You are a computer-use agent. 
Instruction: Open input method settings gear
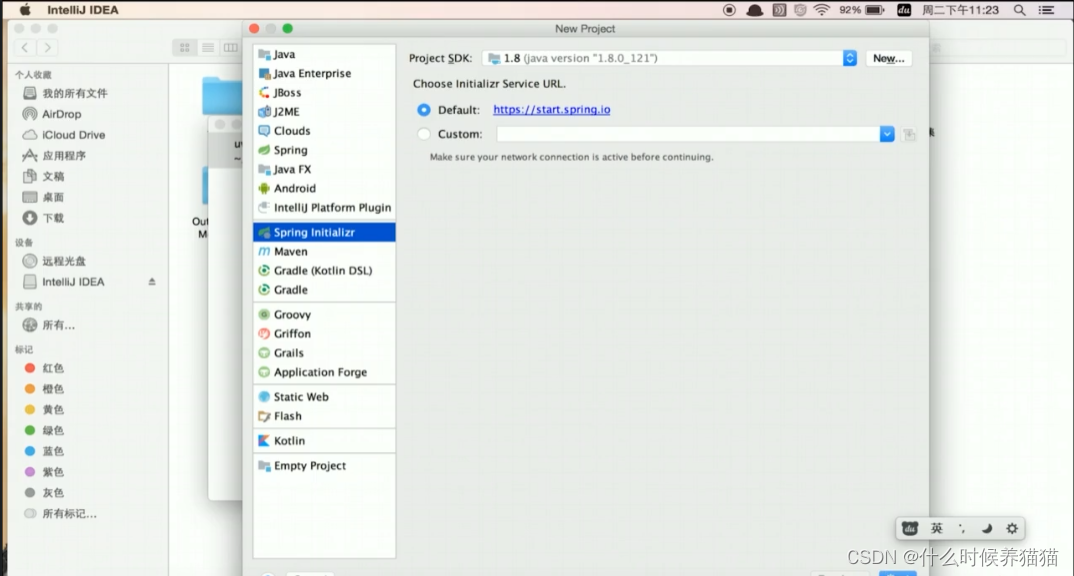point(1012,528)
